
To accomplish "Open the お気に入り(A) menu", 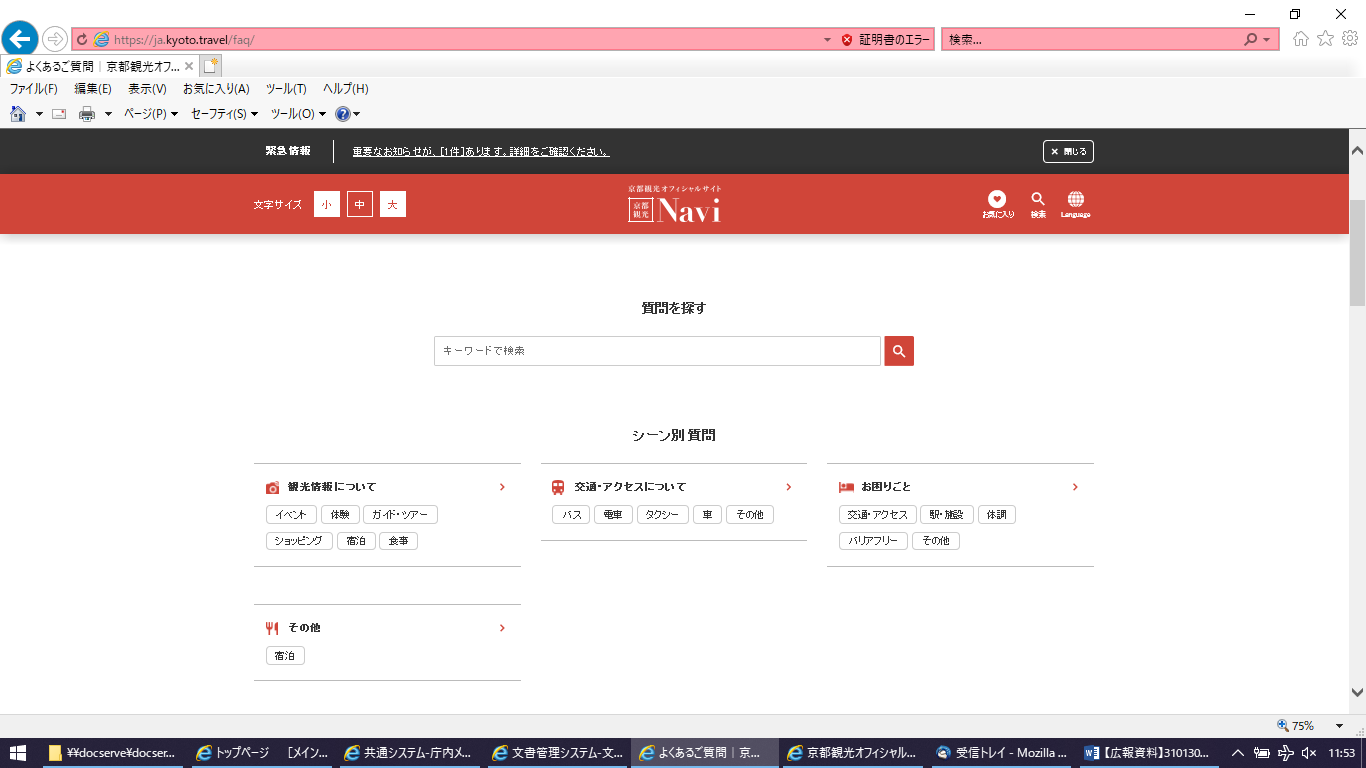I will [216, 89].
